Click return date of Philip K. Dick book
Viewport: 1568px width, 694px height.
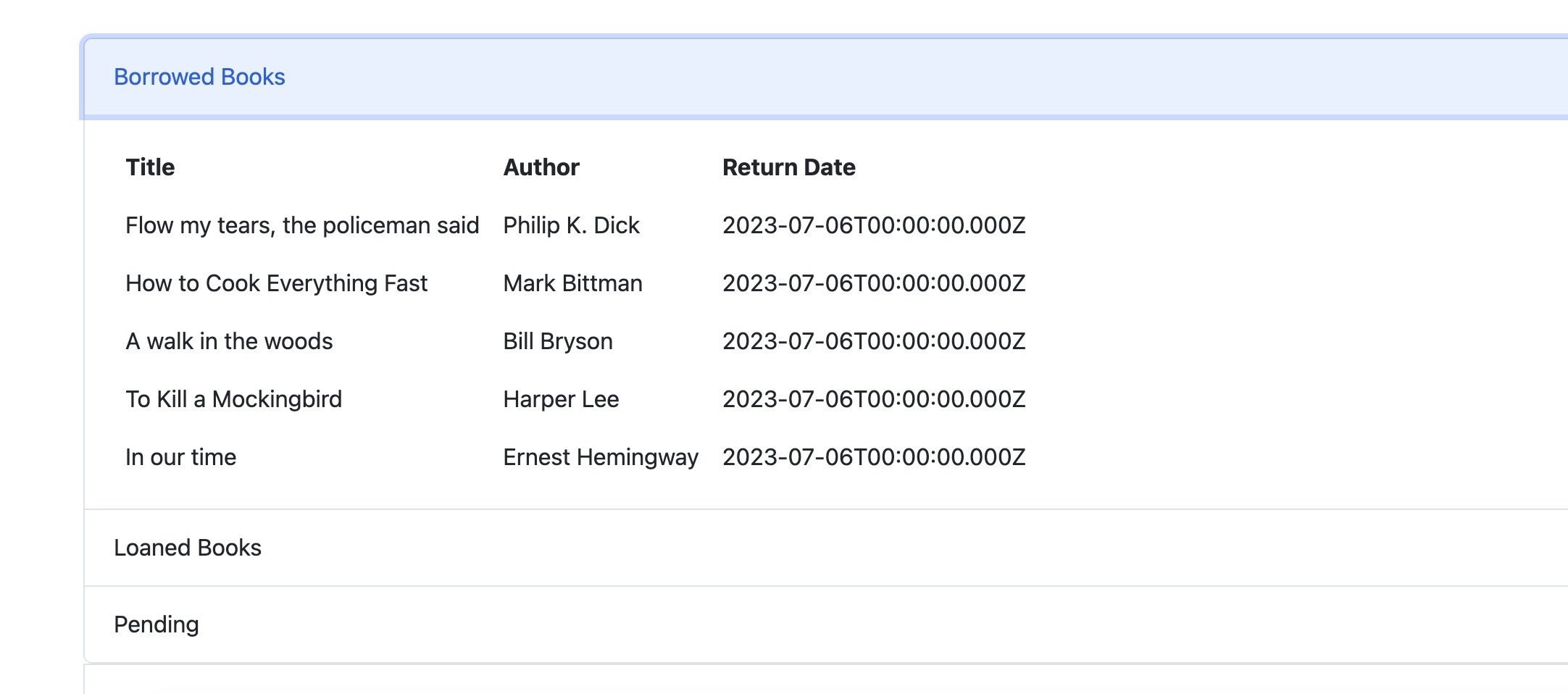(874, 225)
